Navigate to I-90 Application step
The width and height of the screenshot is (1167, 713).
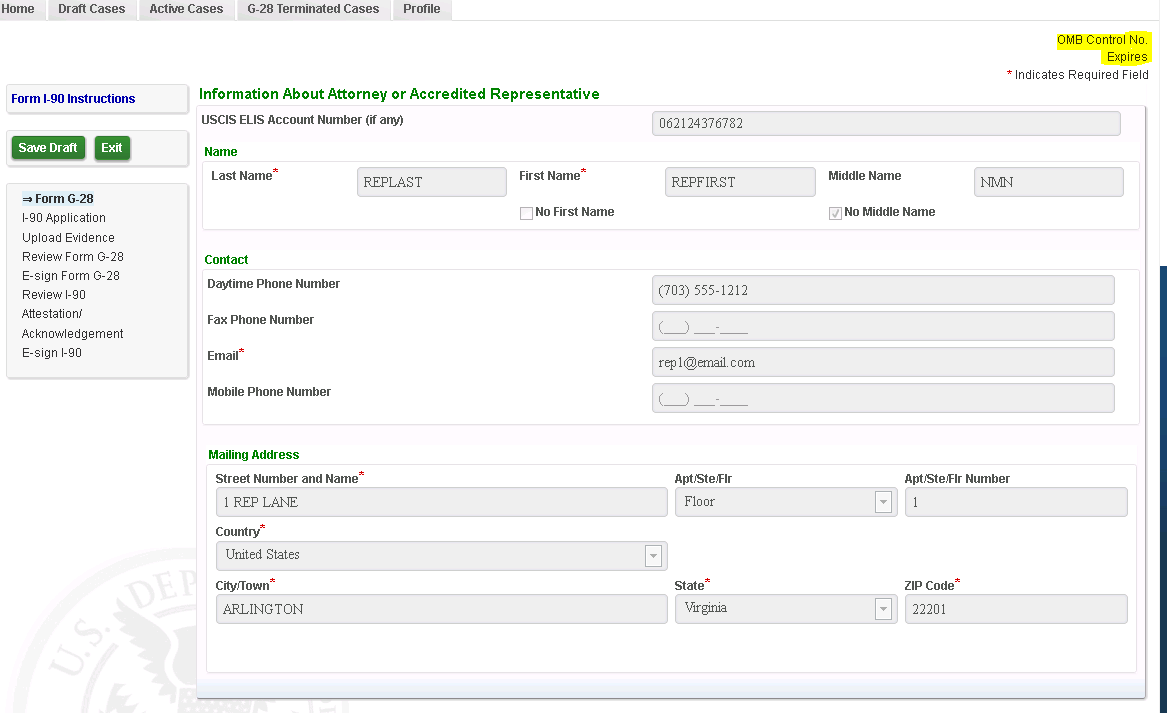(64, 218)
